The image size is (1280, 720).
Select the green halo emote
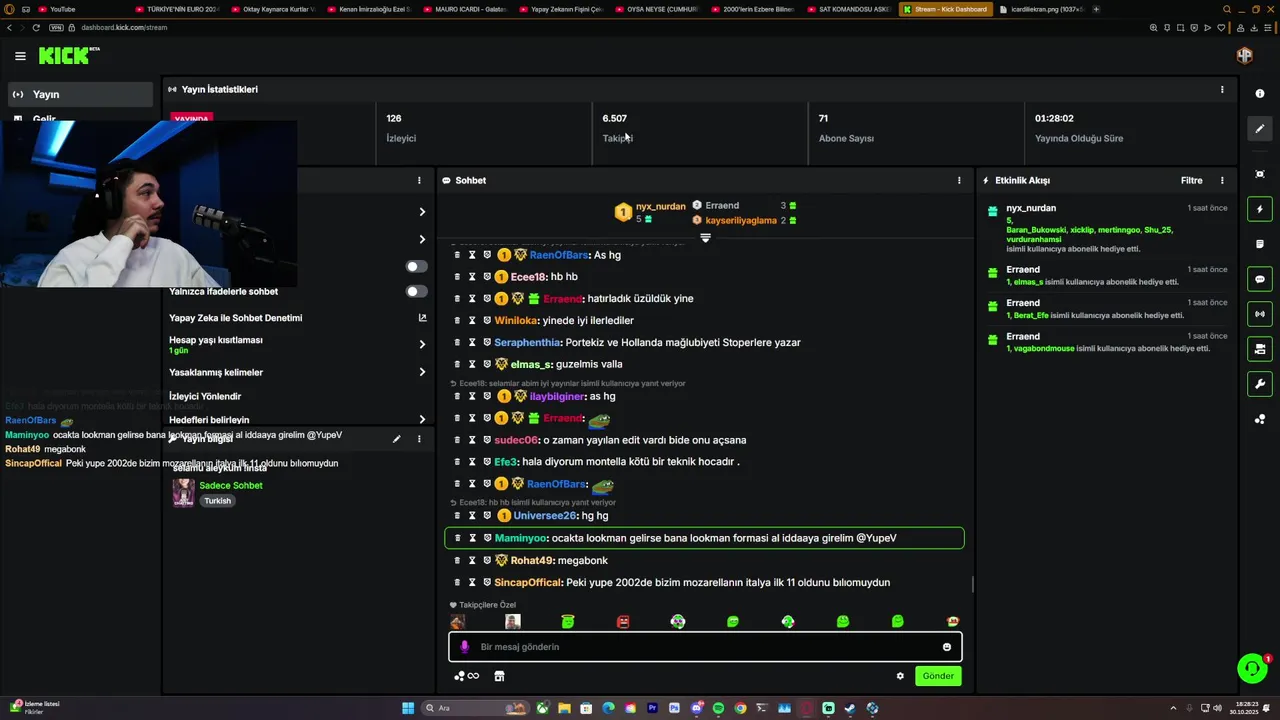[568, 622]
